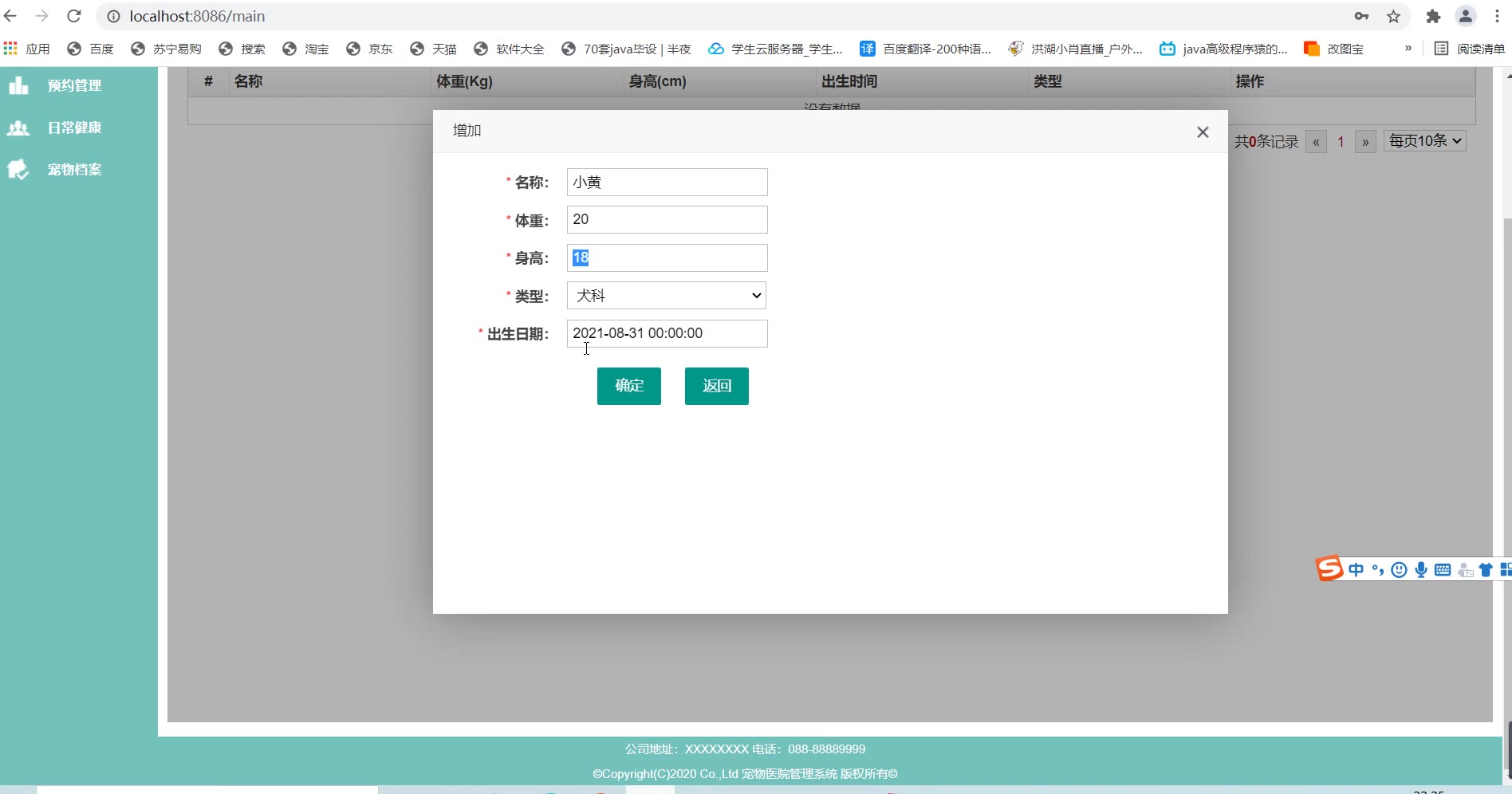Open the 搜索 bookmark
The width and height of the screenshot is (1512, 794).
point(242,49)
